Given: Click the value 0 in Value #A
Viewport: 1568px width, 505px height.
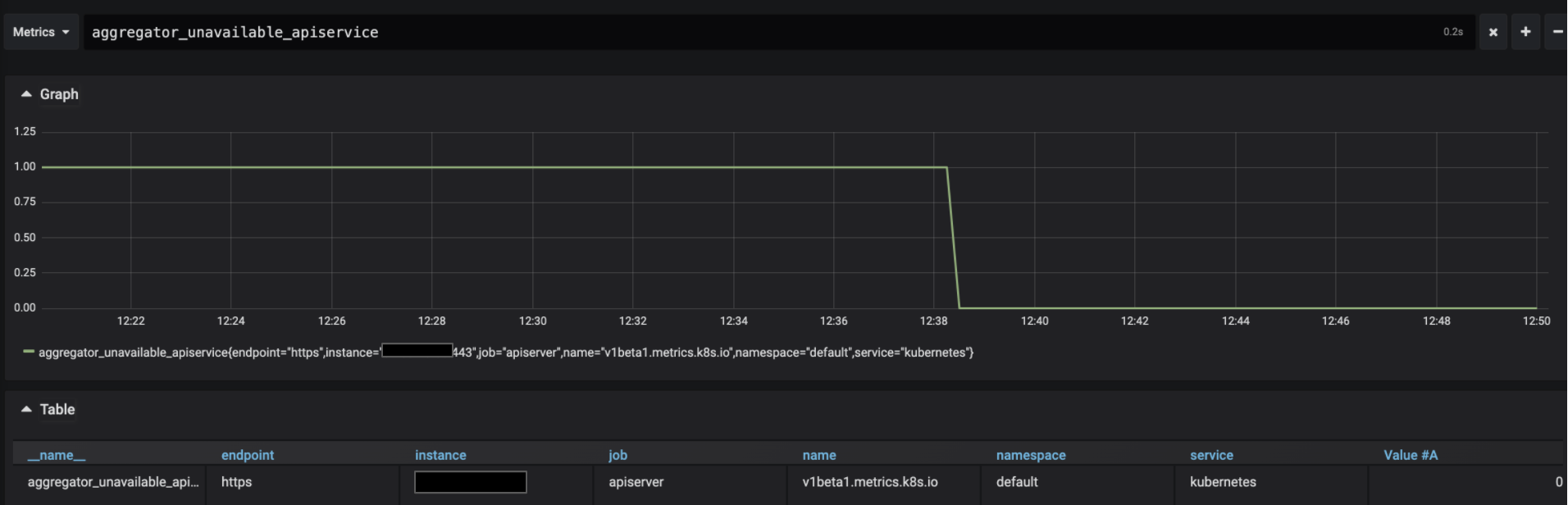Looking at the screenshot, I should pos(1558,482).
